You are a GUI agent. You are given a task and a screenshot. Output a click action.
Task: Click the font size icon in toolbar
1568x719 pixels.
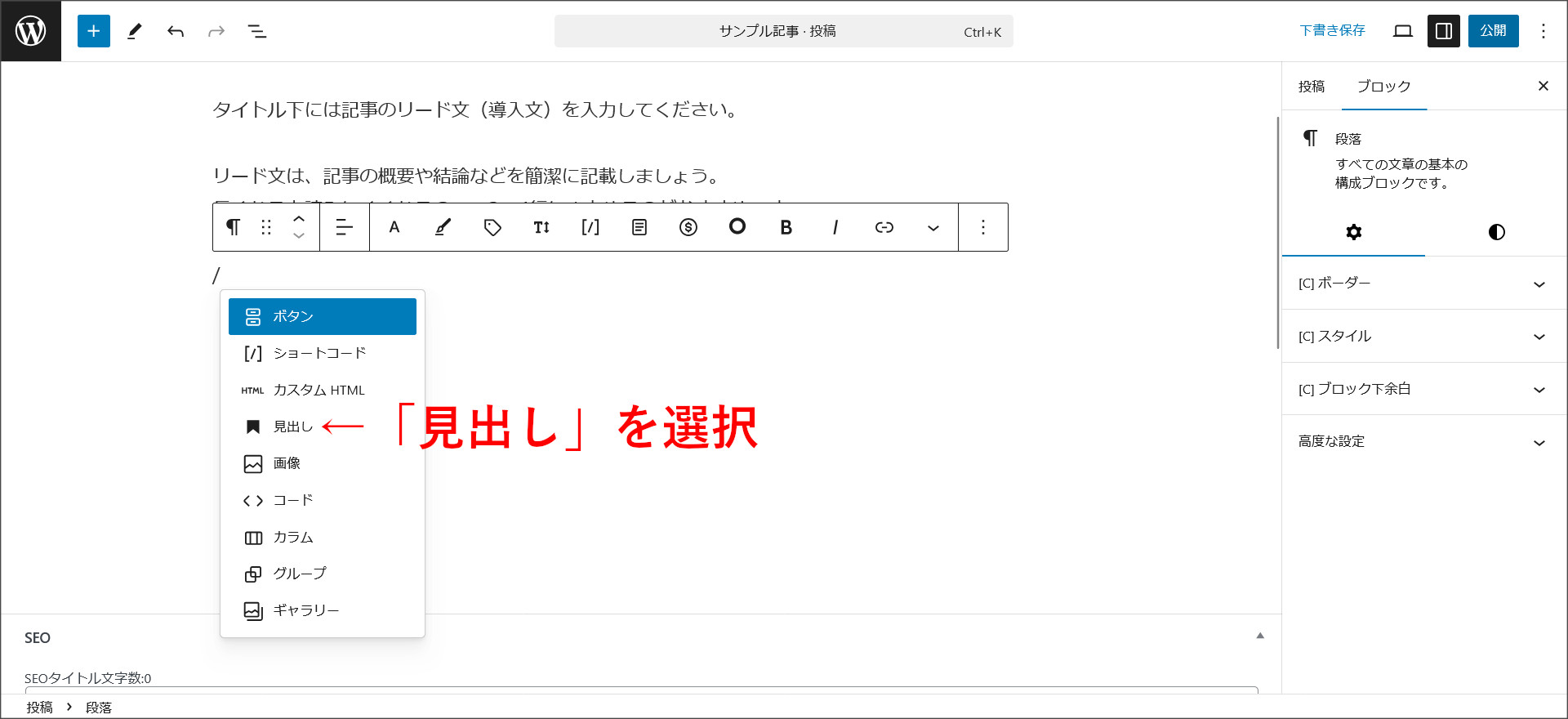tap(541, 227)
